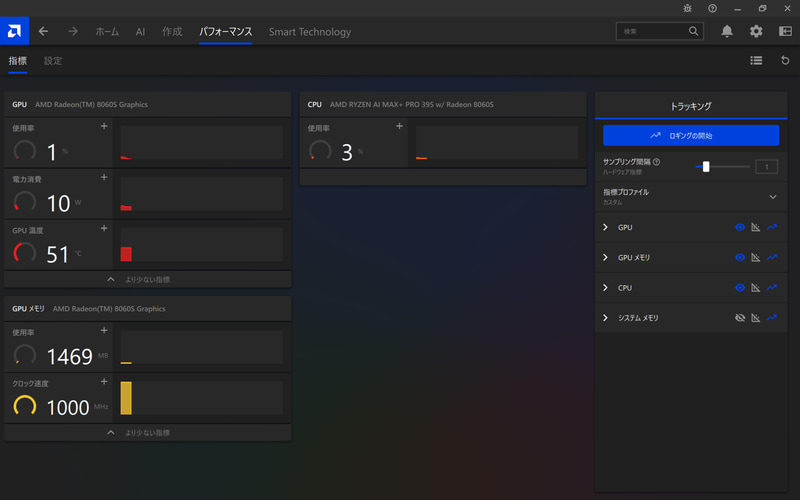Image resolution: width=800 pixels, height=500 pixels.
Task: Hide GPU metrics with eye icon
Action: (x=740, y=227)
